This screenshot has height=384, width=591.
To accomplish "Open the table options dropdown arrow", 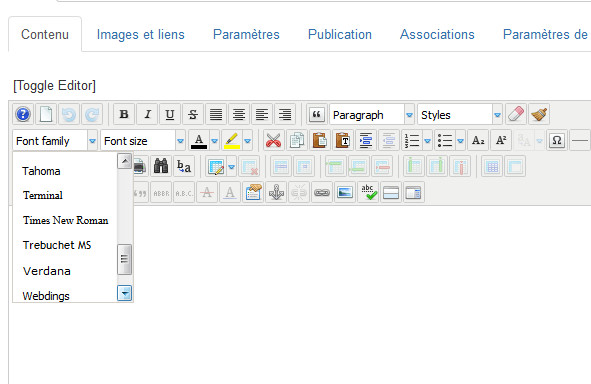I will (232, 167).
